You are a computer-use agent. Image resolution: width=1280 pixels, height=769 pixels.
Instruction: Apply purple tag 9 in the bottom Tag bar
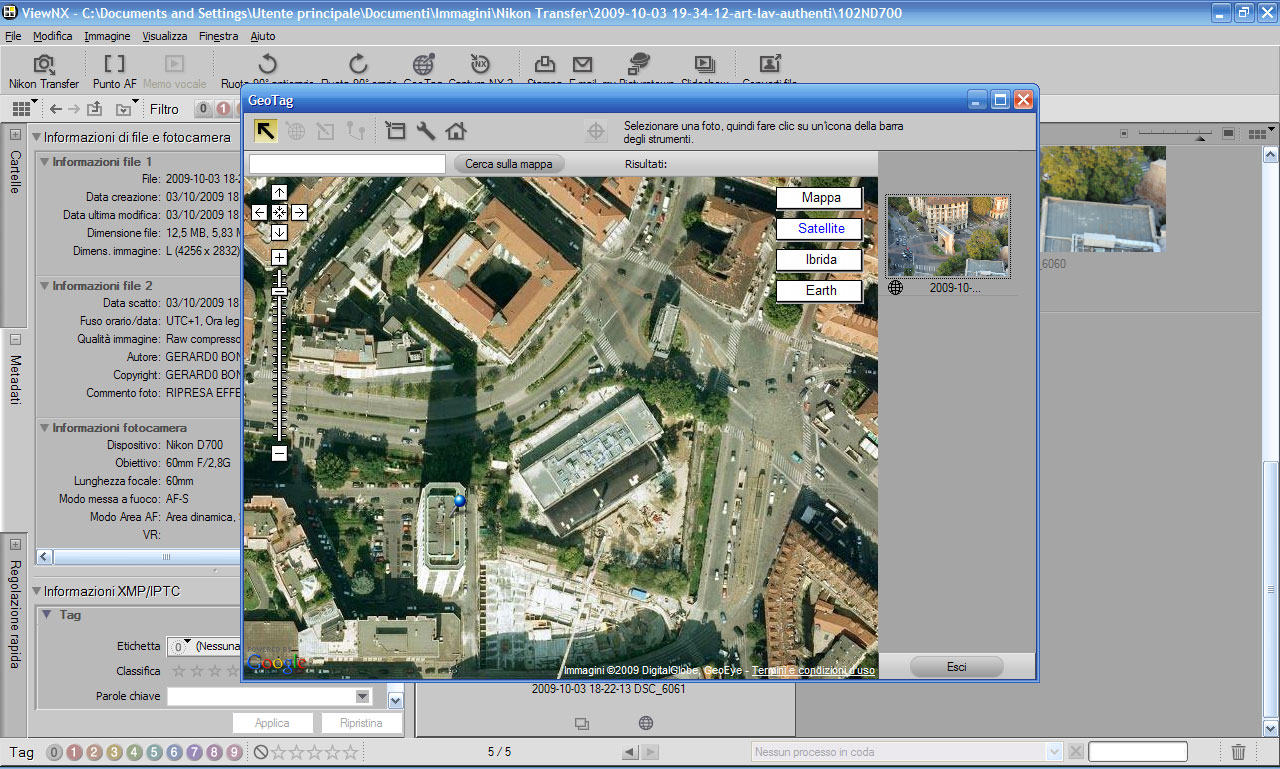[234, 752]
